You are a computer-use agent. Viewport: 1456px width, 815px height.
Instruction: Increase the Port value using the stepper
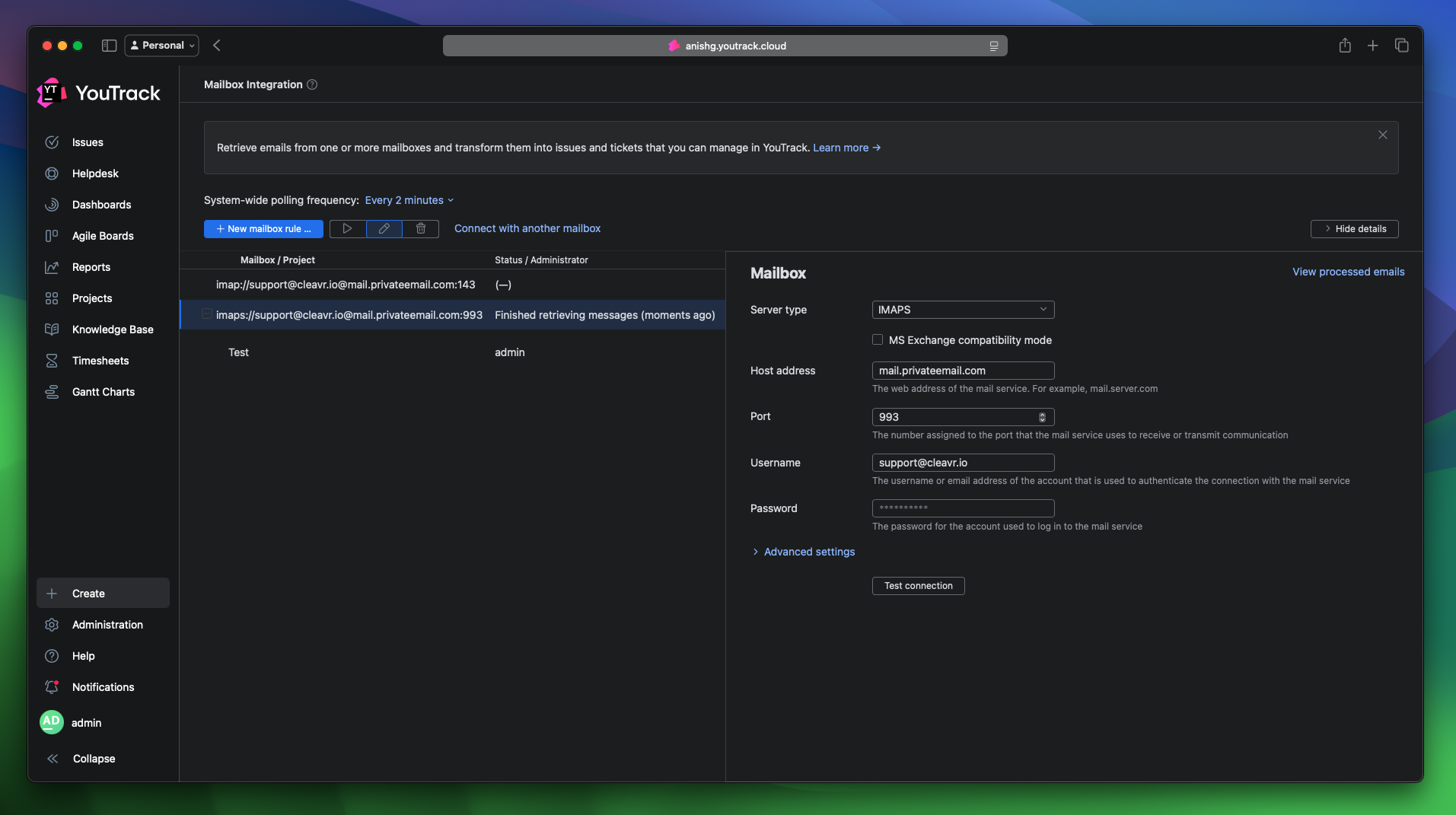pos(1042,414)
